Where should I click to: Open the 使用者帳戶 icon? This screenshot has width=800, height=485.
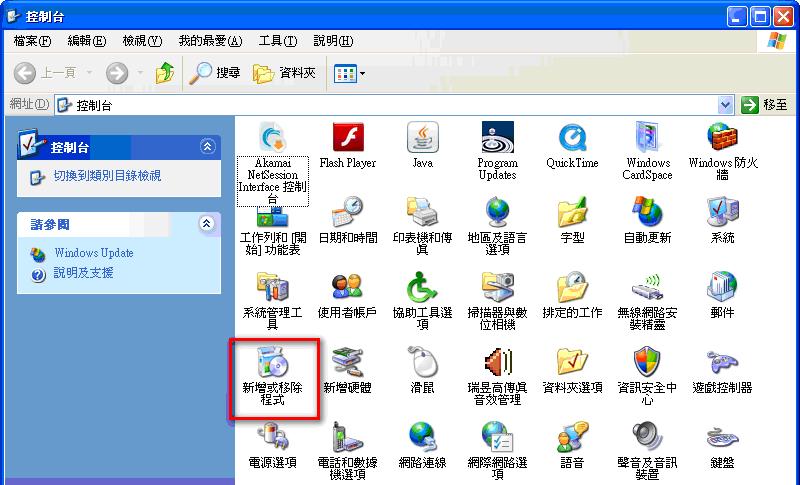[x=347, y=287]
